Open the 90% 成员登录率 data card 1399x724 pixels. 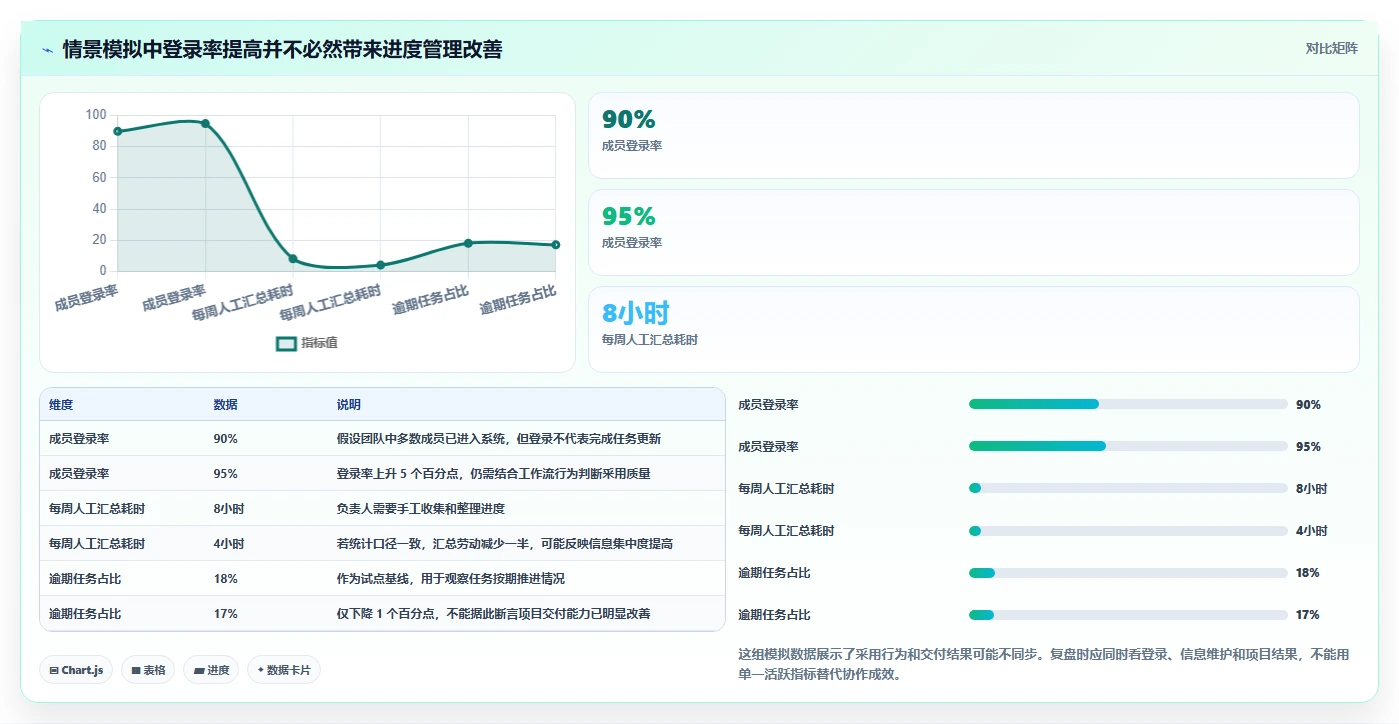click(x=974, y=135)
